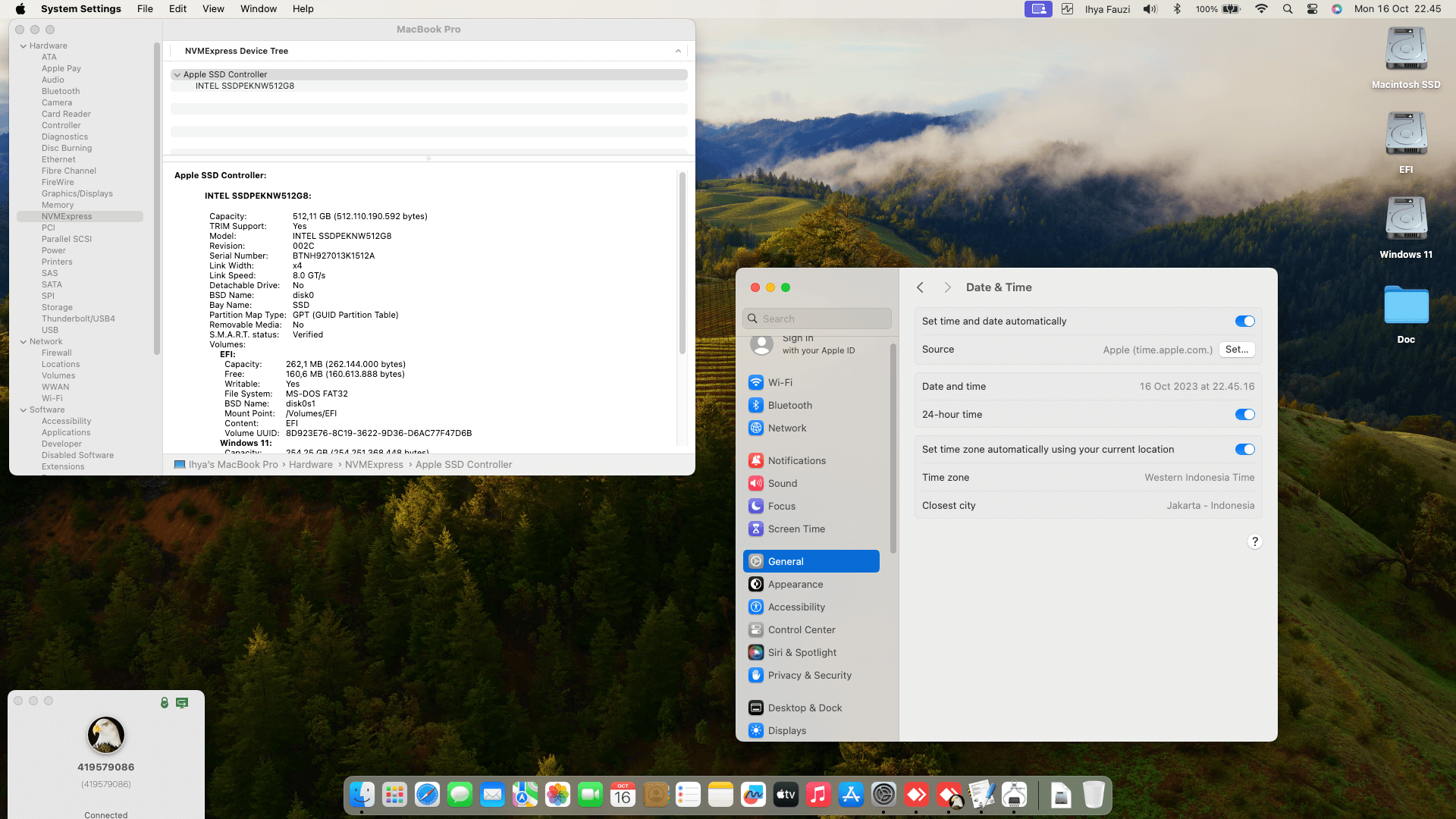Open the Photos app in the Dock
The width and height of the screenshot is (1456, 819).
(x=557, y=795)
